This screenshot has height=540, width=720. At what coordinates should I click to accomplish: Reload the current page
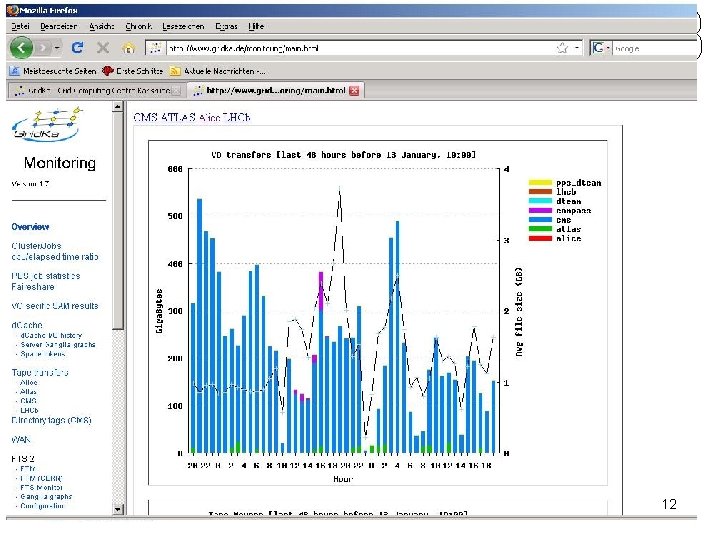coord(78,47)
